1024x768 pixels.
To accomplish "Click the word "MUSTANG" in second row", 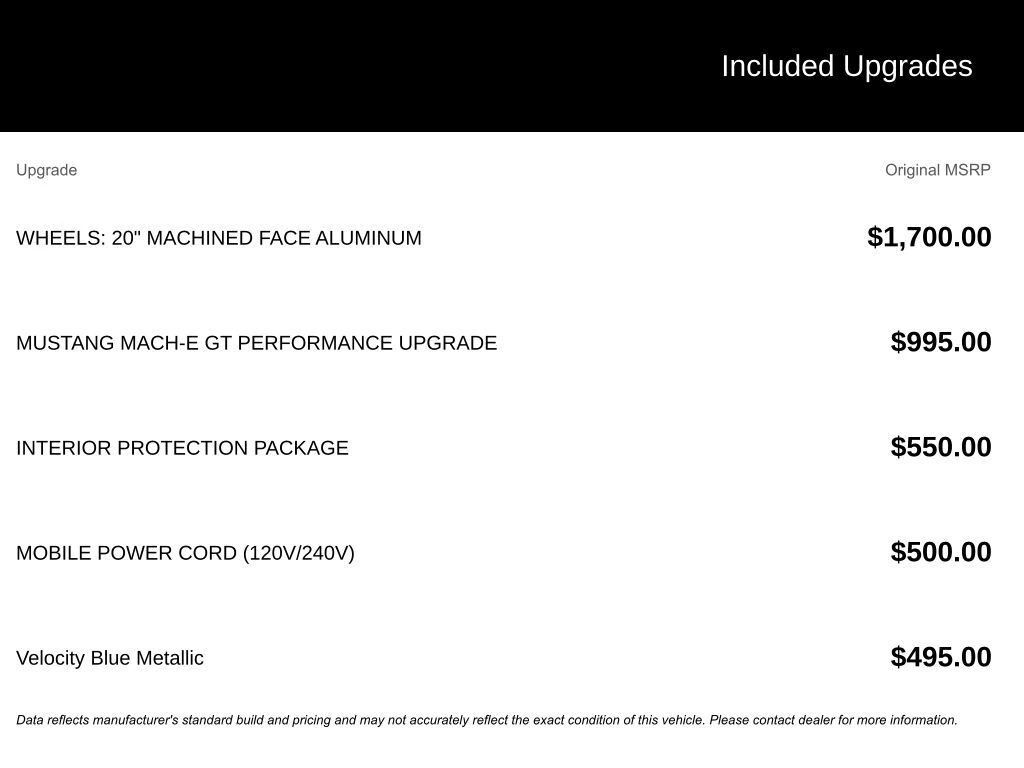I will [x=65, y=343].
